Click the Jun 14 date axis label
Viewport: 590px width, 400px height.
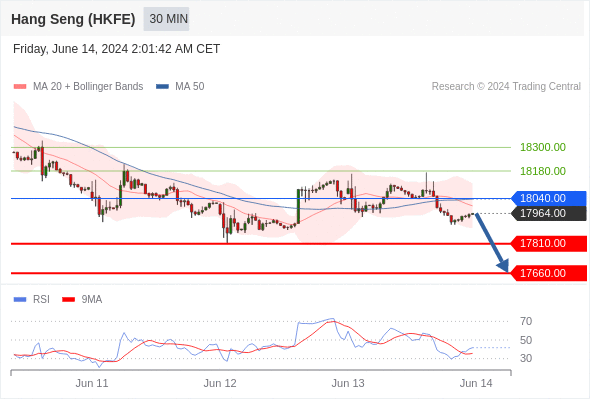tap(476, 383)
